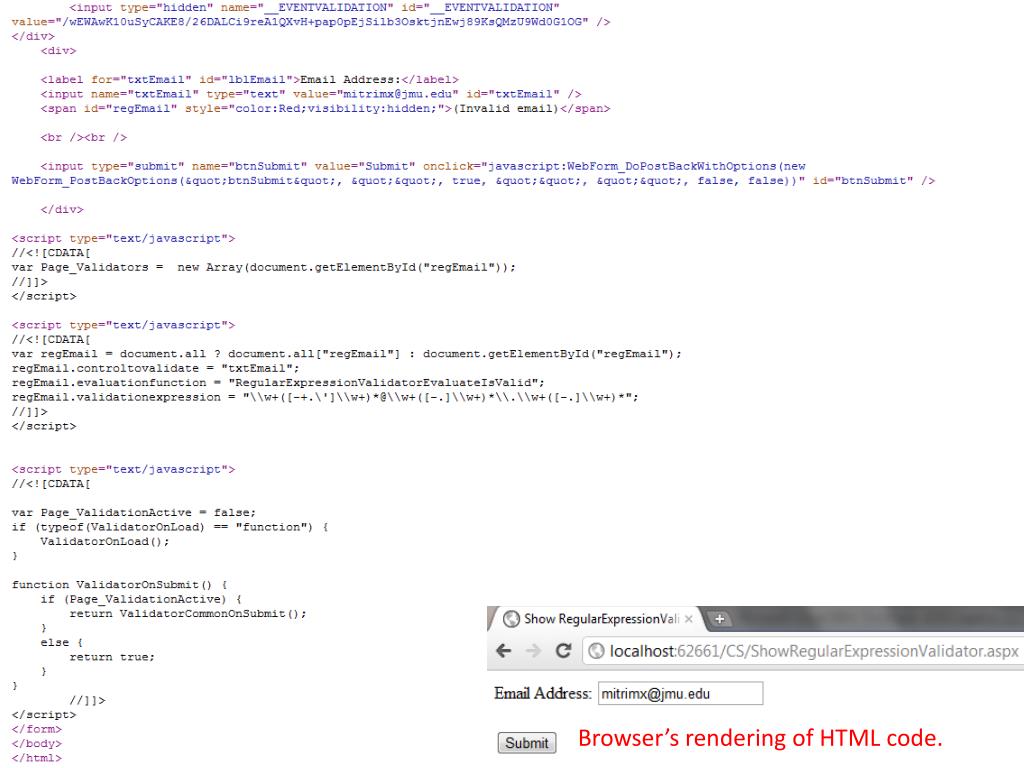The image size is (1024, 768).
Task: Select the Show RegularExpressionVali tab
Action: (598, 619)
